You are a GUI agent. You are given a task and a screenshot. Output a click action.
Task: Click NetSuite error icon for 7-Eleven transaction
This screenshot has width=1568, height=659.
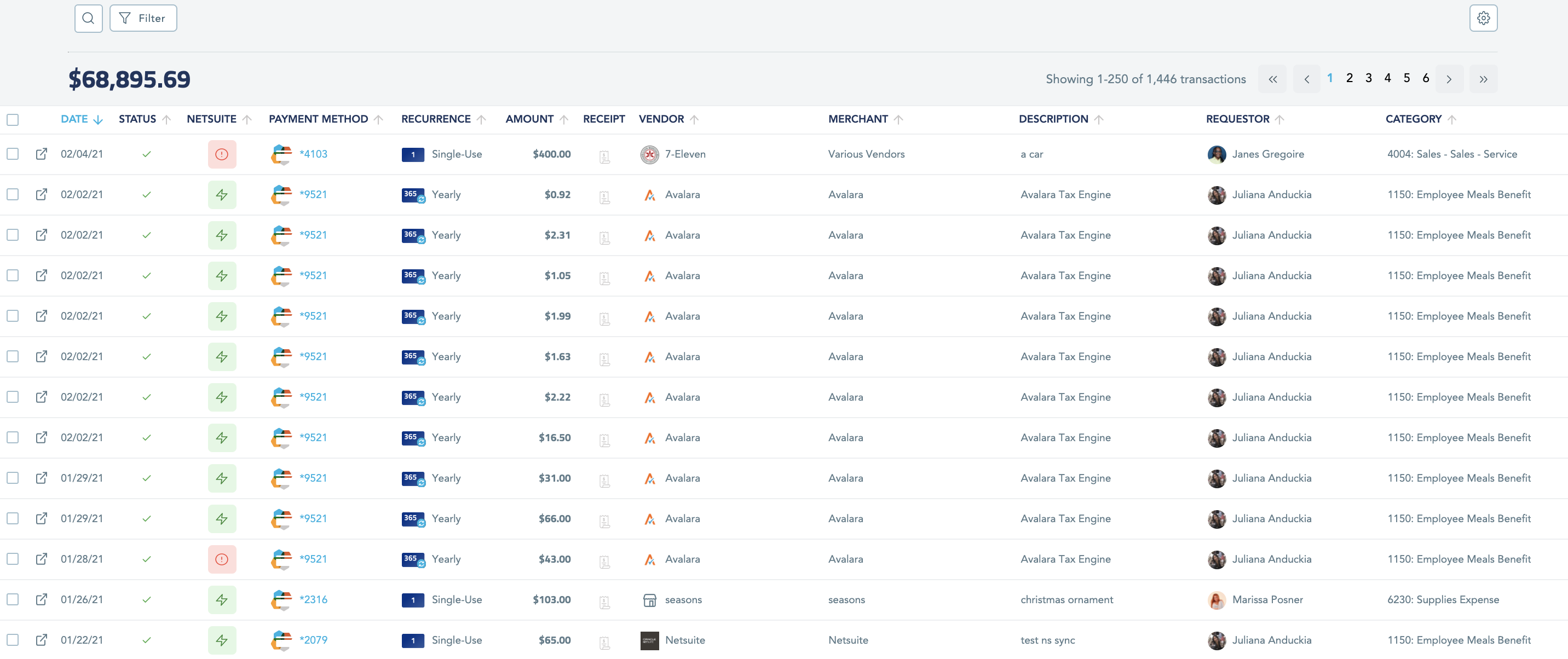tap(222, 154)
